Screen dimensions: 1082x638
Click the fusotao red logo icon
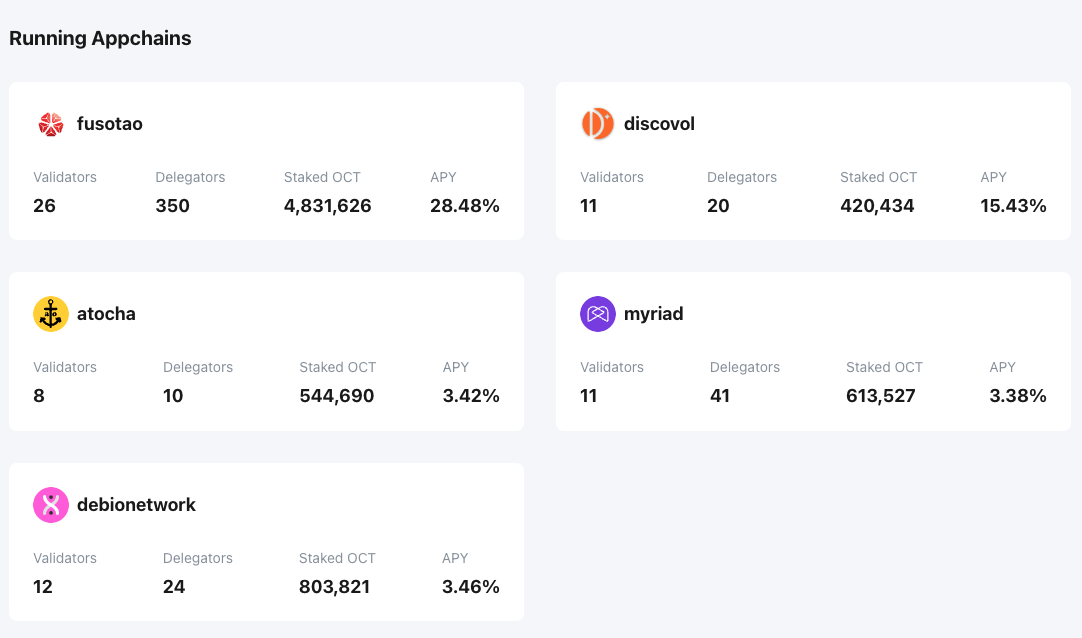51,124
